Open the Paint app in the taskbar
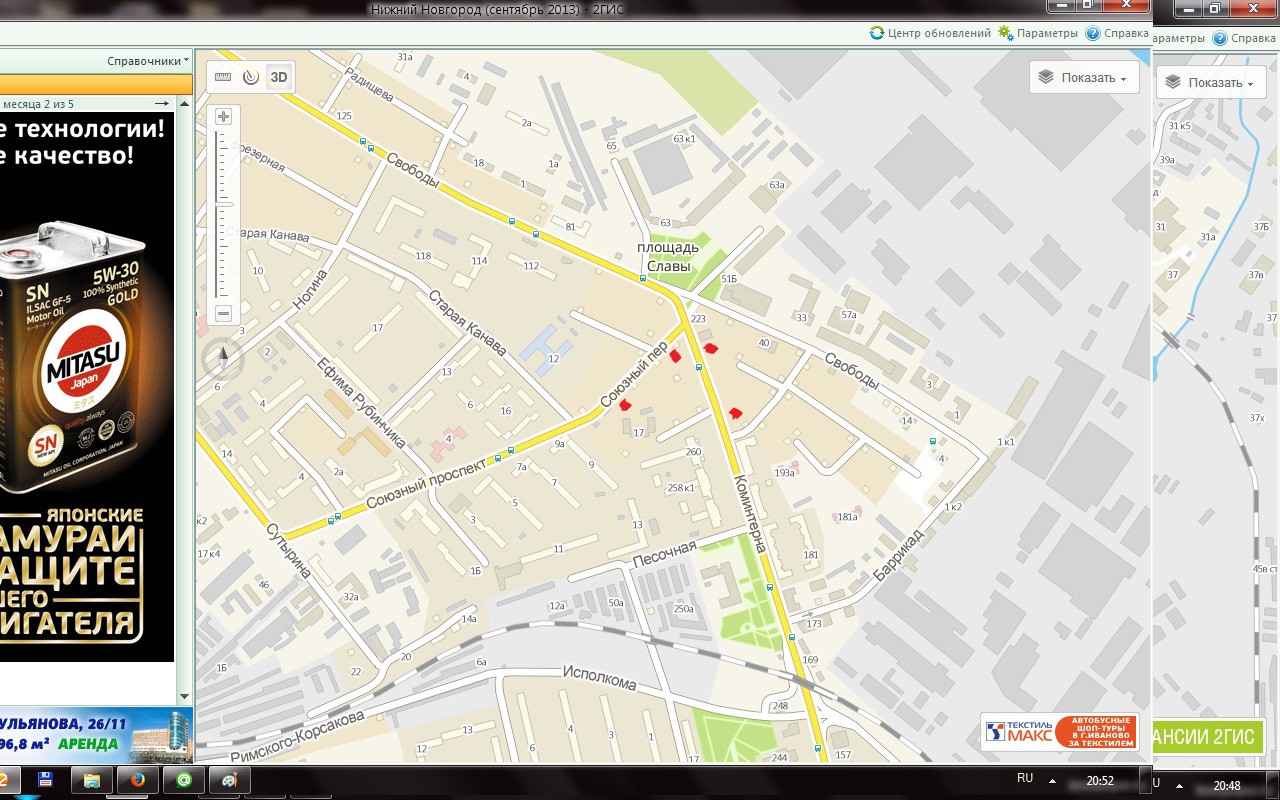 [x=230, y=779]
